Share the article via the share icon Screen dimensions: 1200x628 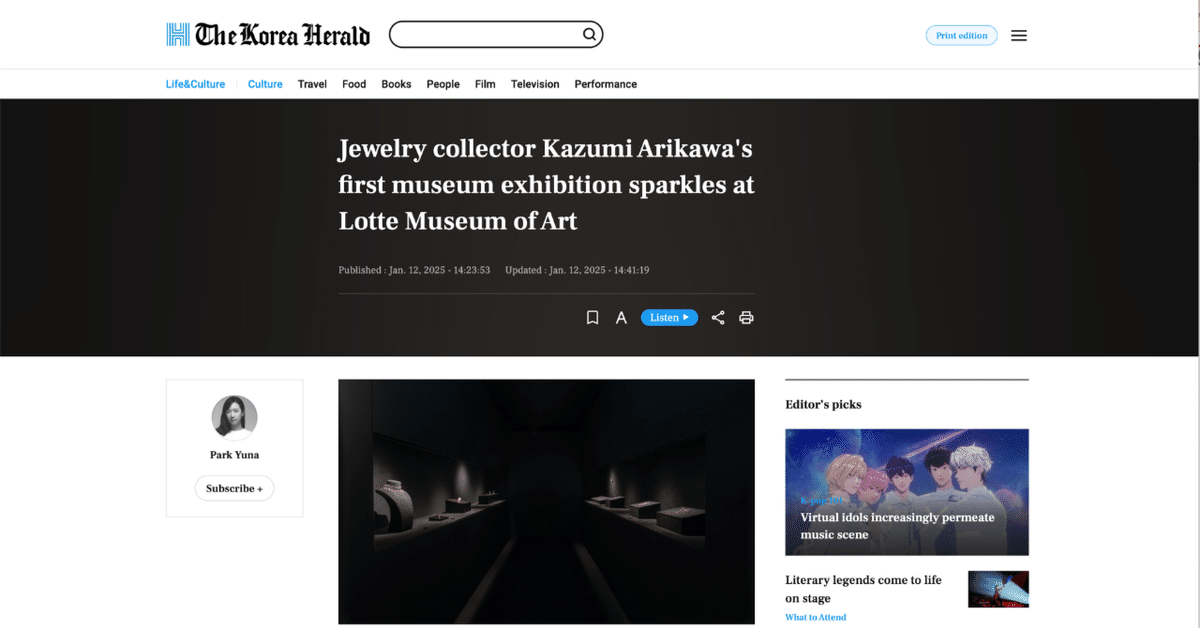[718, 317]
